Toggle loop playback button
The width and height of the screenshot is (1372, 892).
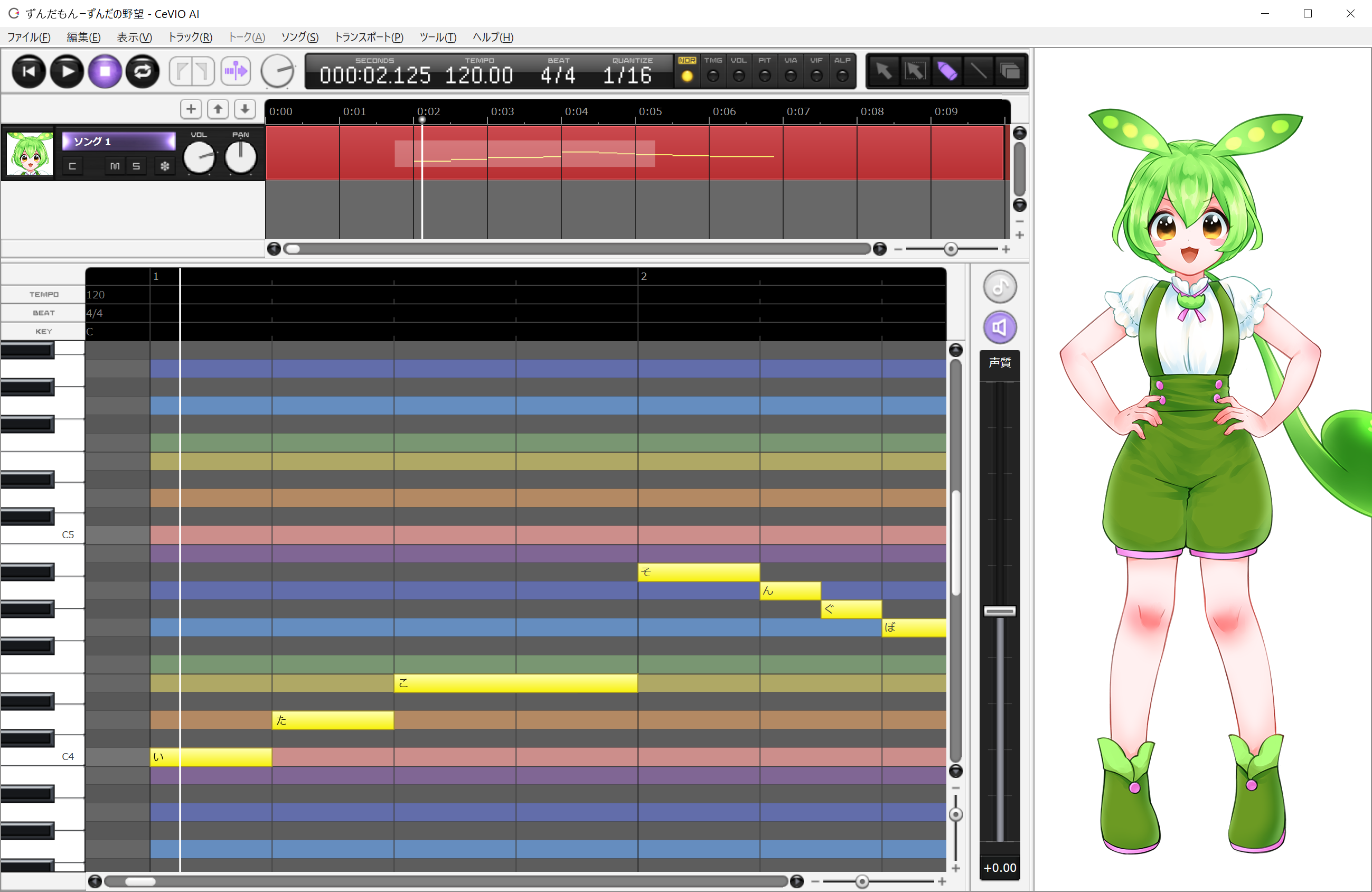(x=143, y=71)
